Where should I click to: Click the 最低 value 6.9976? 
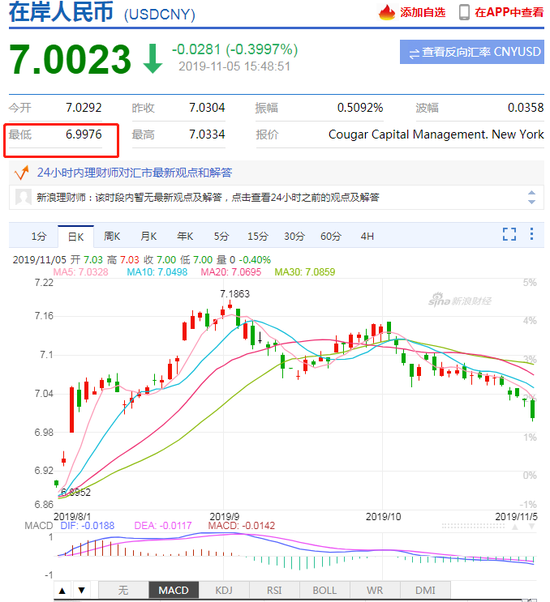[84, 135]
